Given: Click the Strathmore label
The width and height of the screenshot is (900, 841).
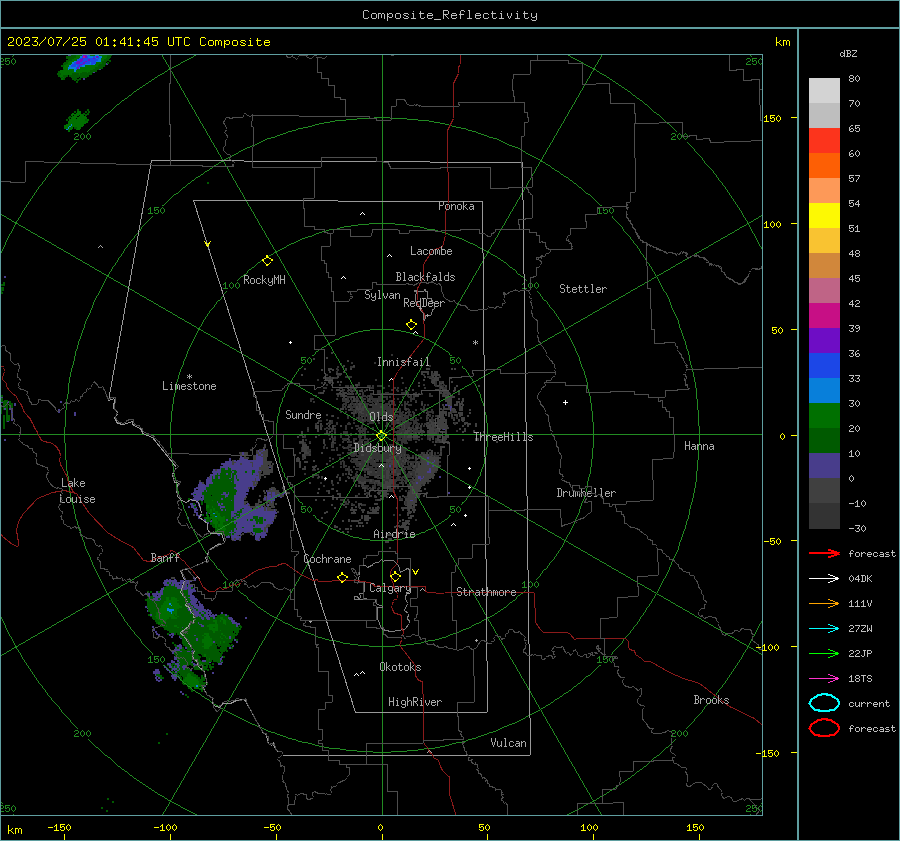Looking at the screenshot, I should (x=486, y=592).
